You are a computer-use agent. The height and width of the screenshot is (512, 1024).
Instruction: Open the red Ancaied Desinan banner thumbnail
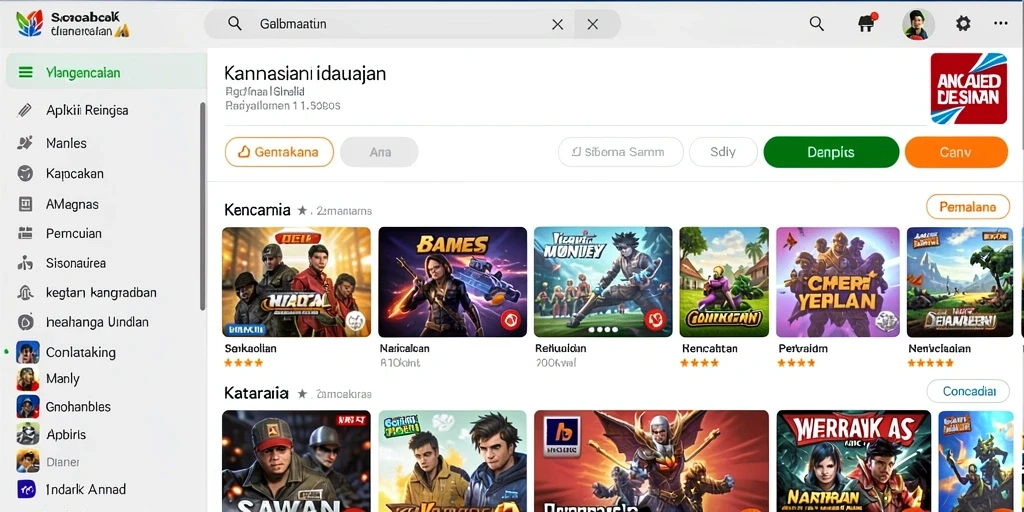tap(968, 89)
